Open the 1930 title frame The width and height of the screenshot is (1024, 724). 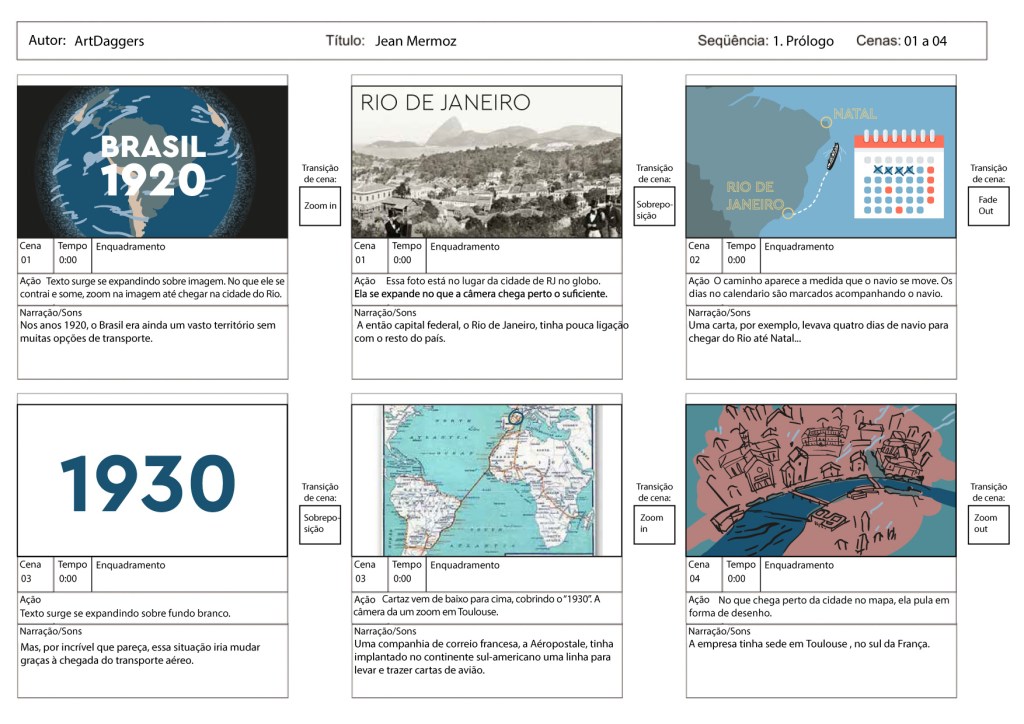pos(152,481)
